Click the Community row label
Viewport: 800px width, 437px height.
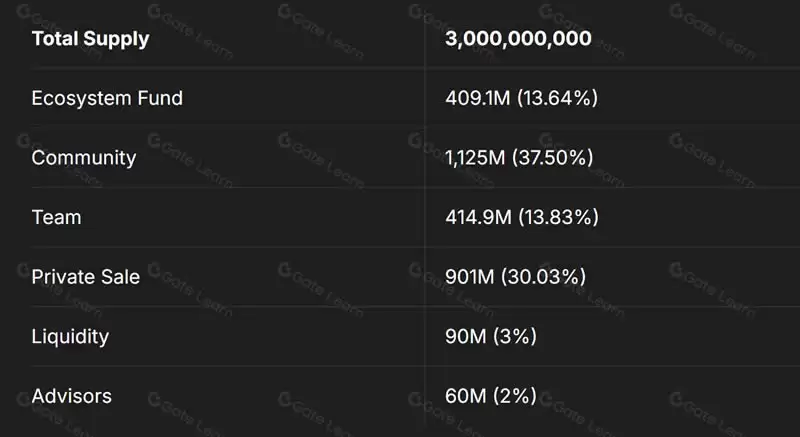click(84, 158)
